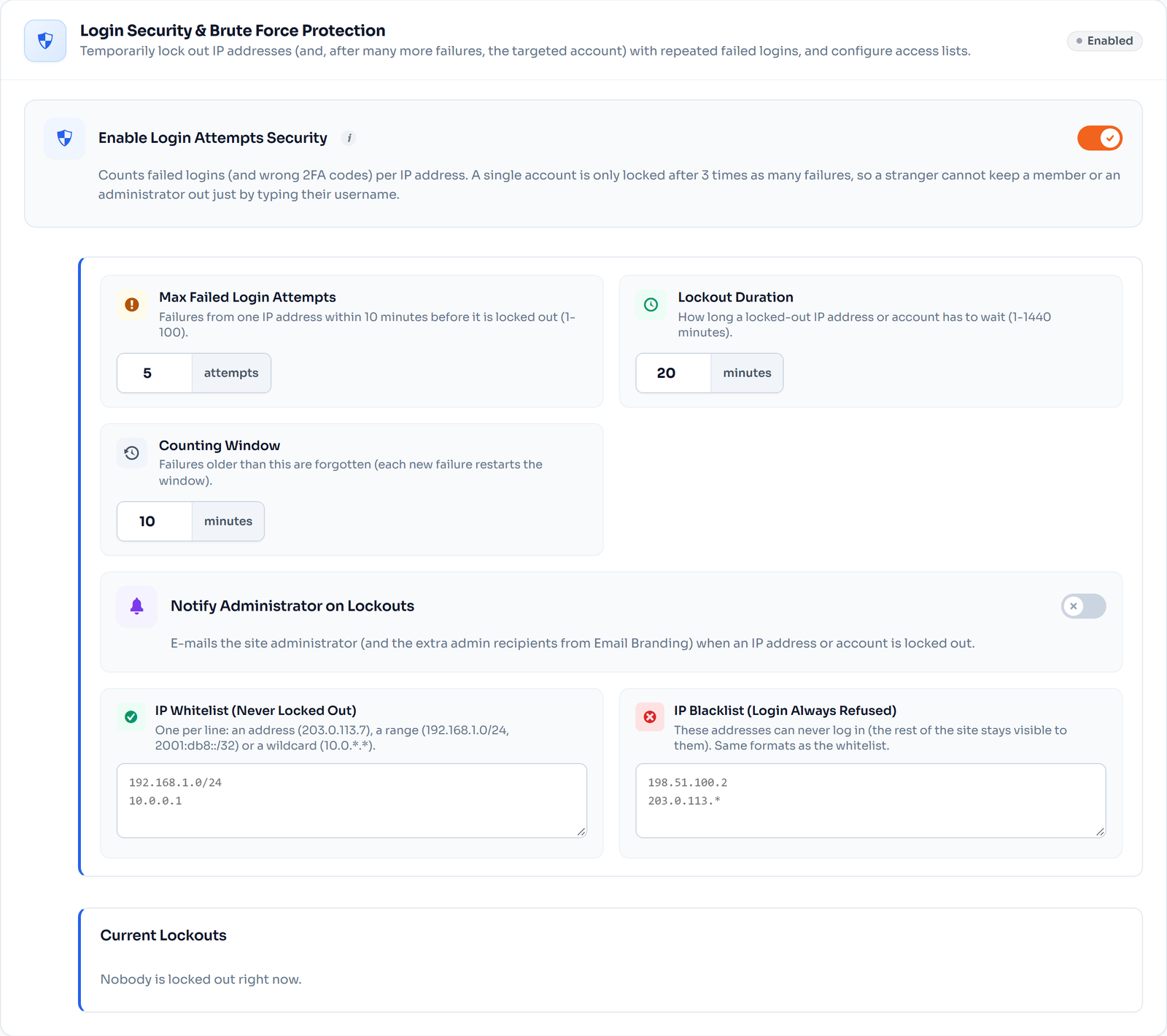Viewport: 1167px width, 1036px height.
Task: Click the shield icon beside Login Security header
Action: (45, 41)
